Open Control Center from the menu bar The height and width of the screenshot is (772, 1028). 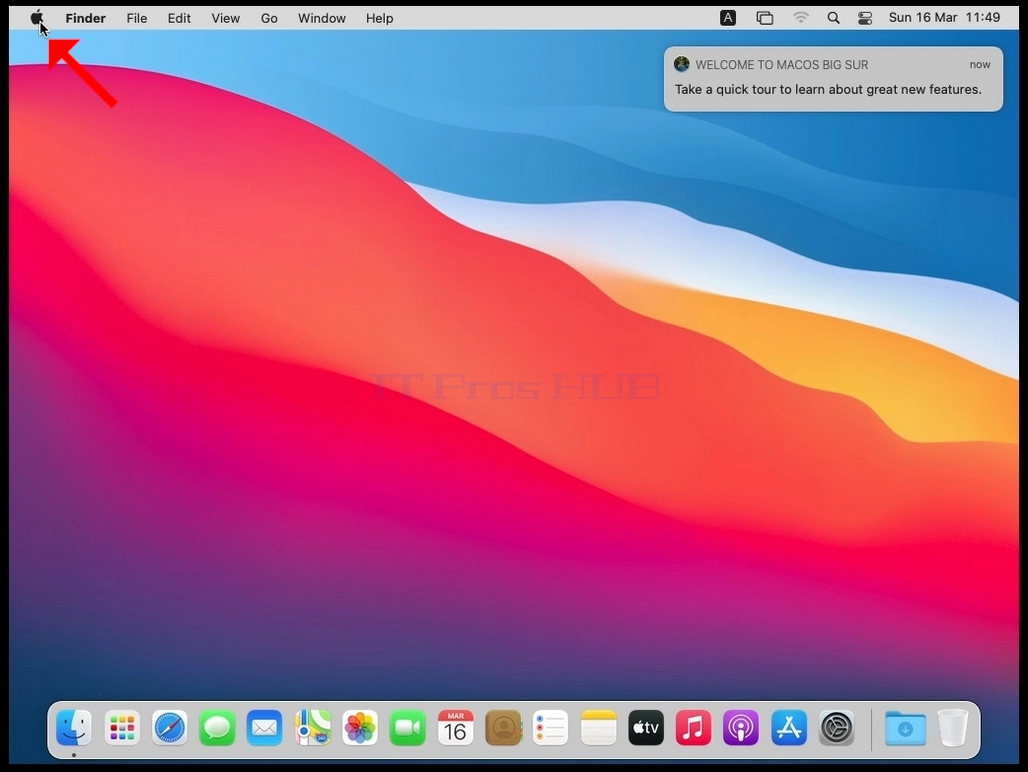pyautogui.click(x=865, y=18)
